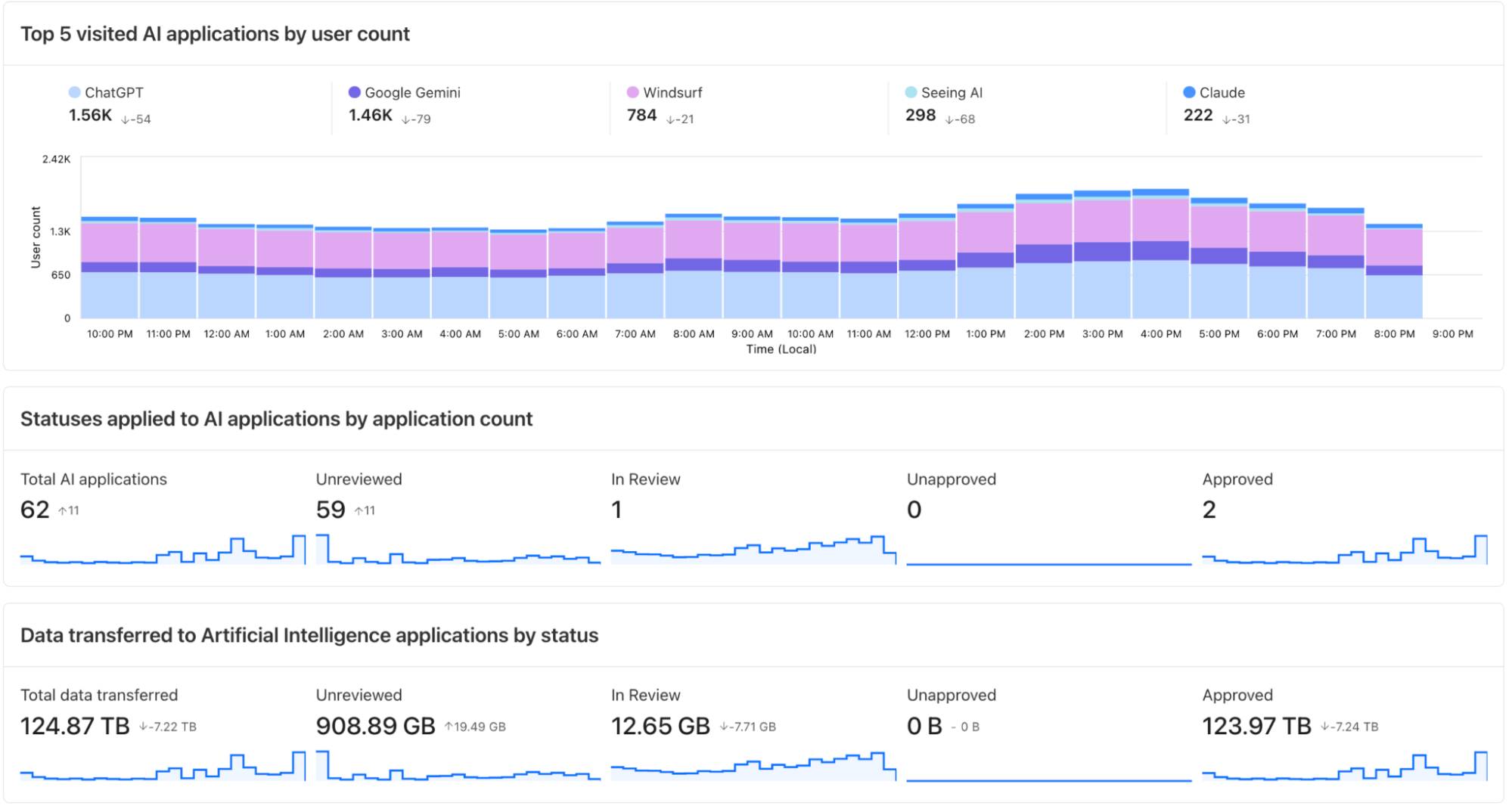Click the Google Gemini purple color swatch
The width and height of the screenshot is (1512, 812).
coord(353,92)
